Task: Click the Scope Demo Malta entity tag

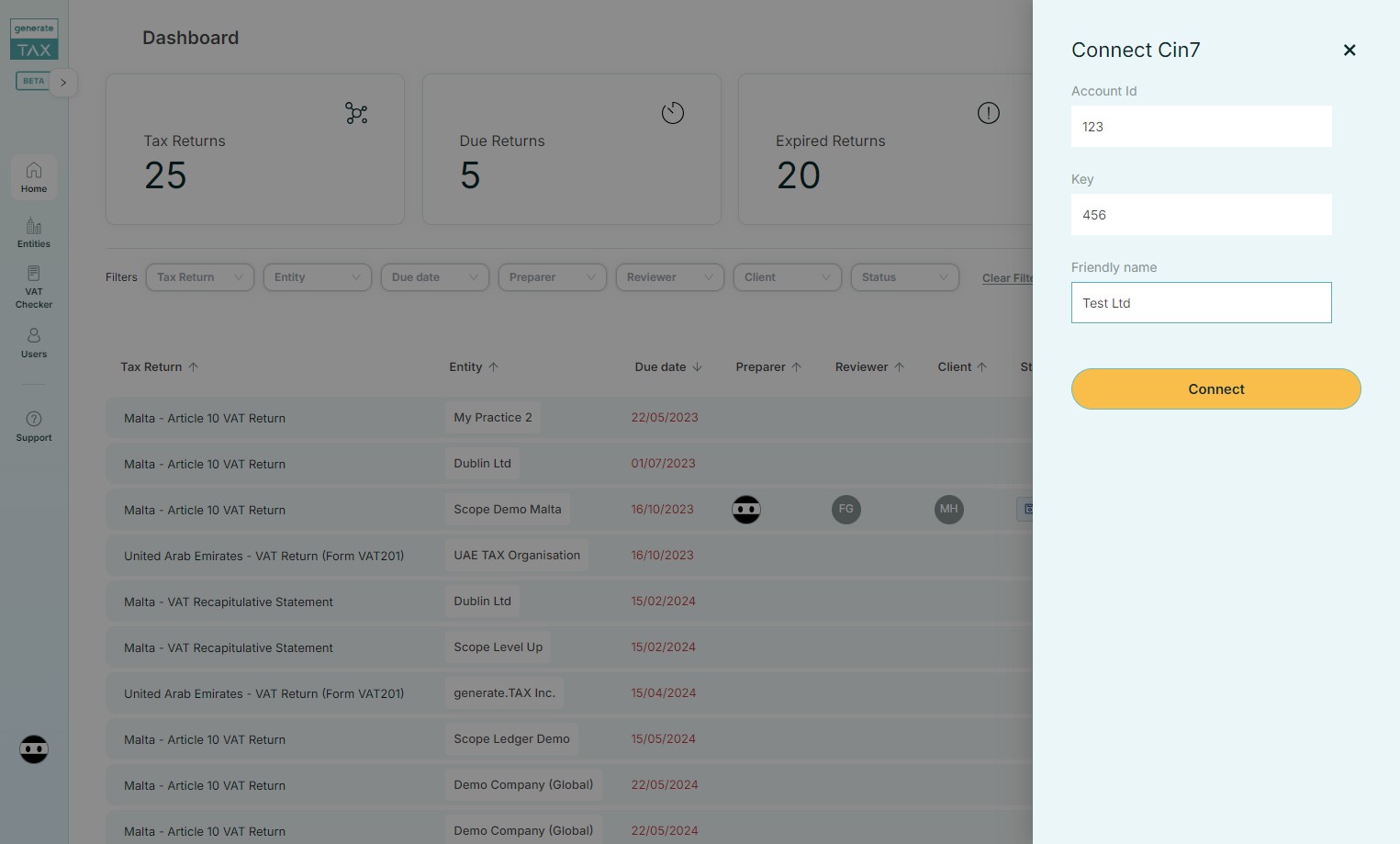Action: click(508, 510)
